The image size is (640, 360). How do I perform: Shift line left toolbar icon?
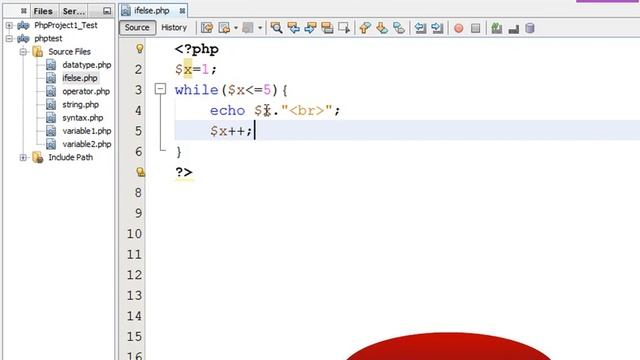point(420,28)
